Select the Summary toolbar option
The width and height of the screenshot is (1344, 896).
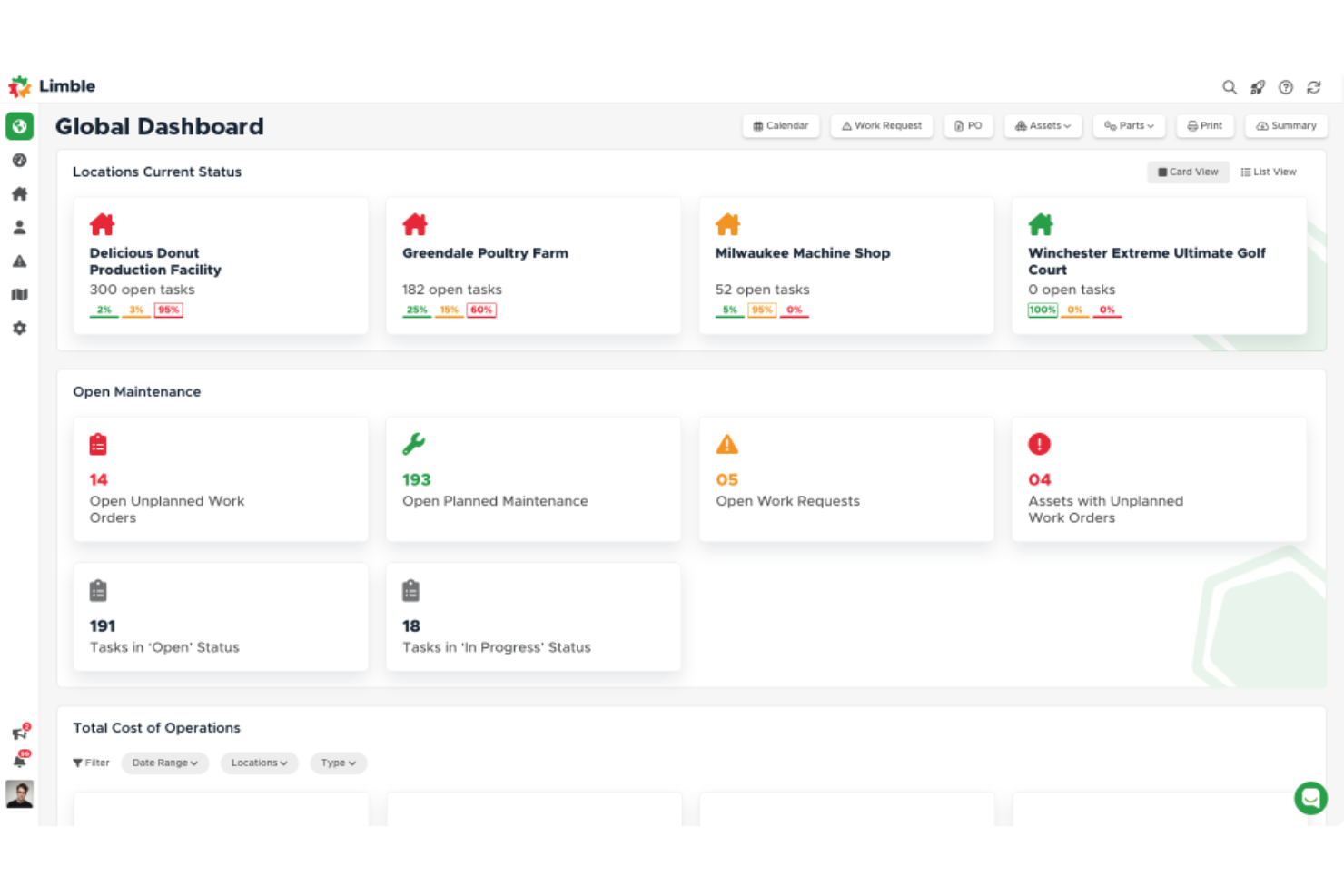[1286, 125]
